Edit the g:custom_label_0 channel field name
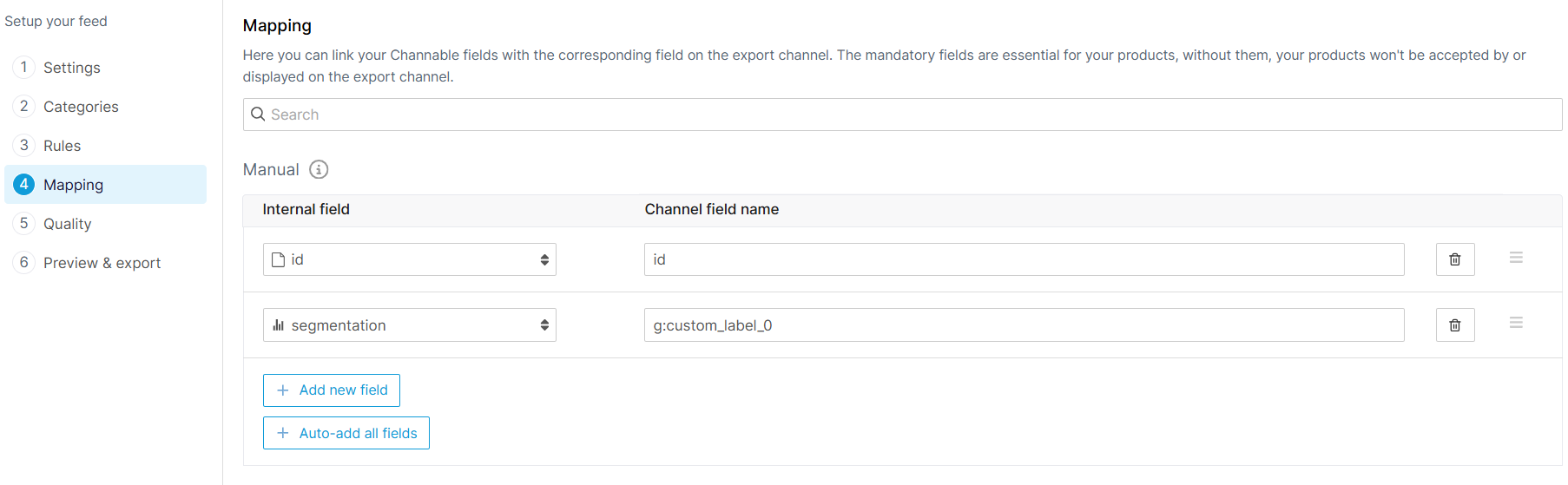This screenshot has height=485, width=1568. [1023, 325]
